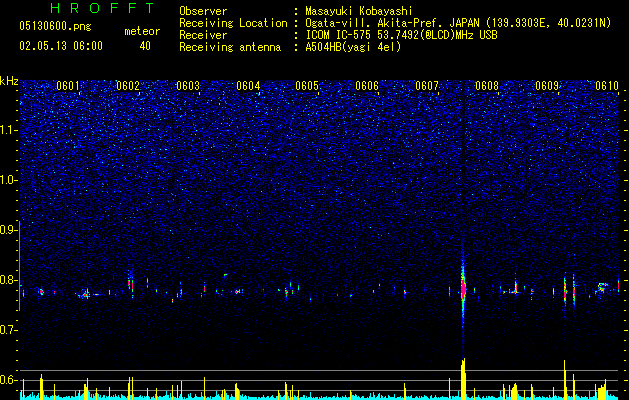Click the 0.7 frequency axis label

tap(8, 330)
